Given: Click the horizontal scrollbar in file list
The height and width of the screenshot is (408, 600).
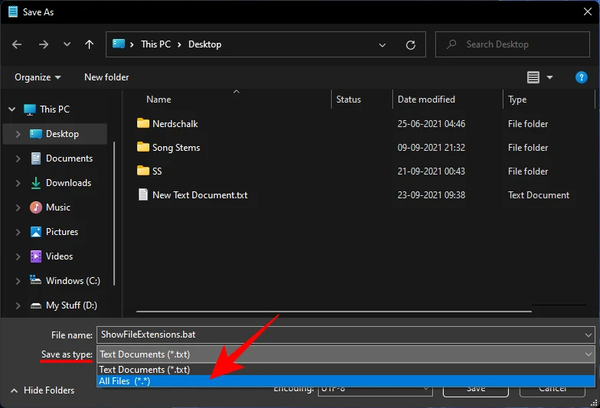Looking at the screenshot, I should [334, 312].
